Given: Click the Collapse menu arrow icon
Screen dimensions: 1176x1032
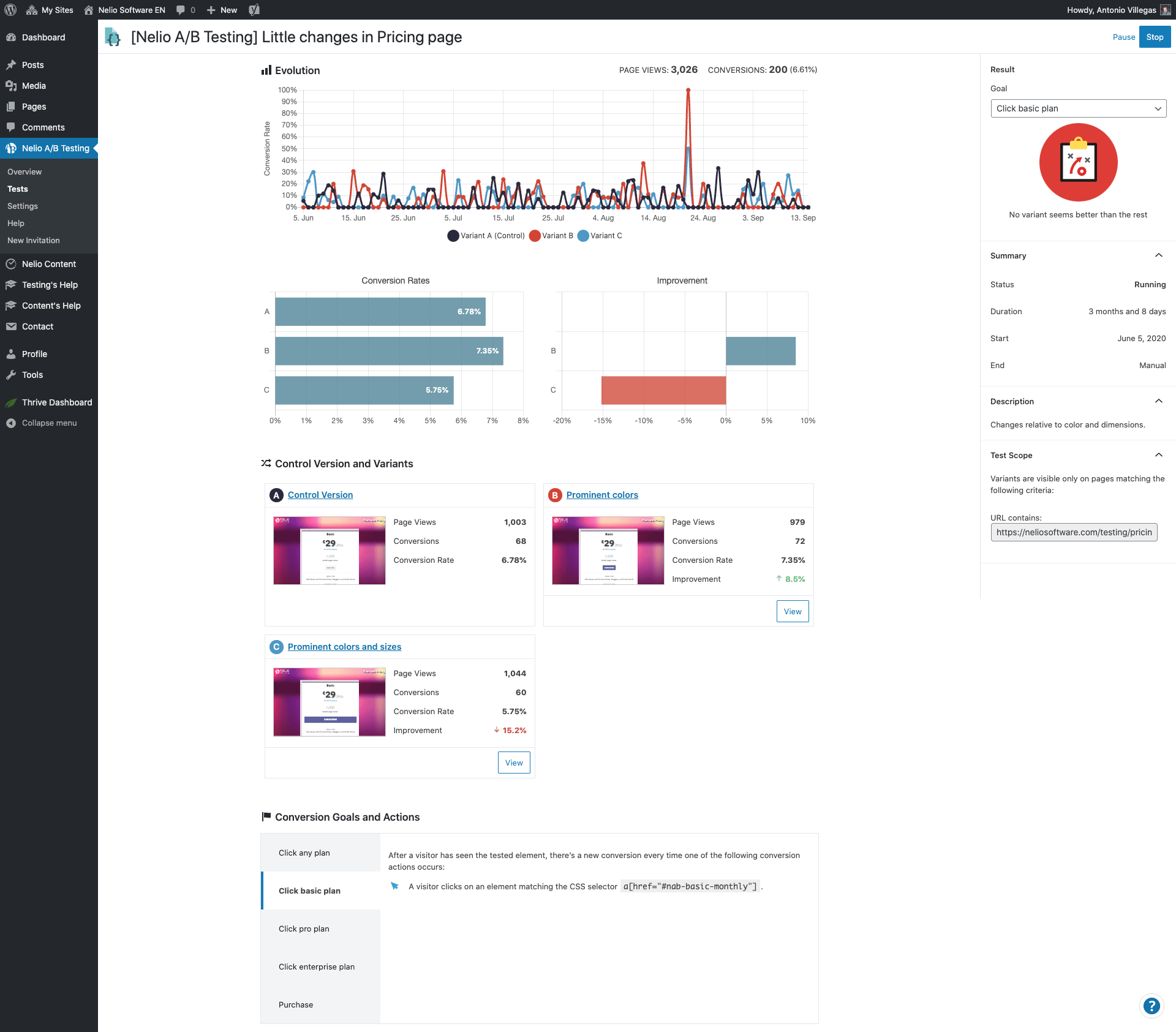Looking at the screenshot, I should point(11,423).
